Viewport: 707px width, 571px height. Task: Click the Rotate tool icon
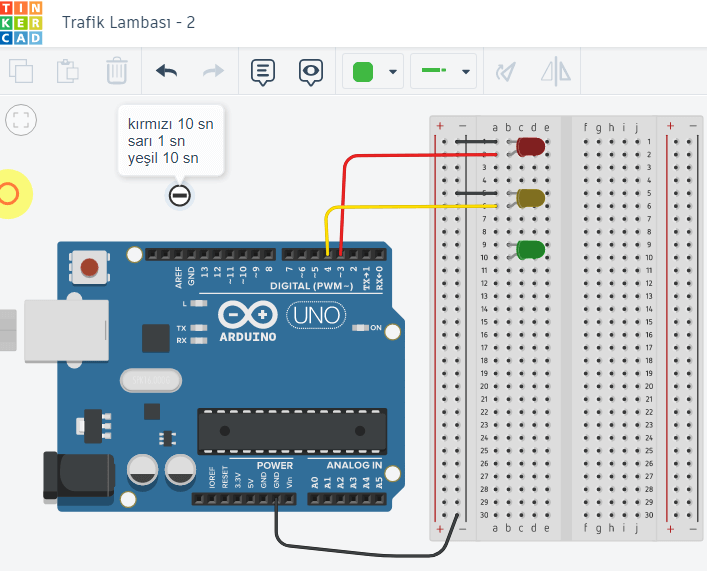click(507, 72)
